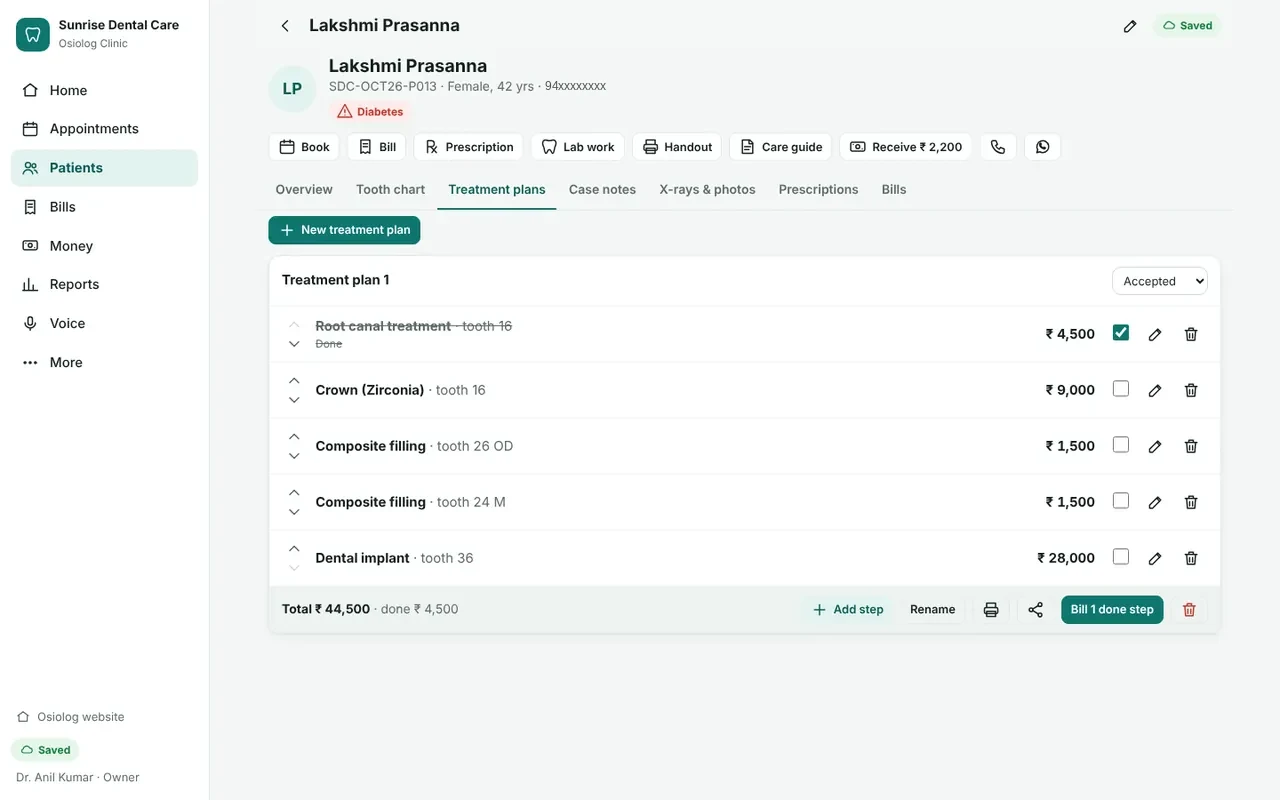Open the Accepted status dropdown
This screenshot has height=800, width=1280.
[1160, 281]
